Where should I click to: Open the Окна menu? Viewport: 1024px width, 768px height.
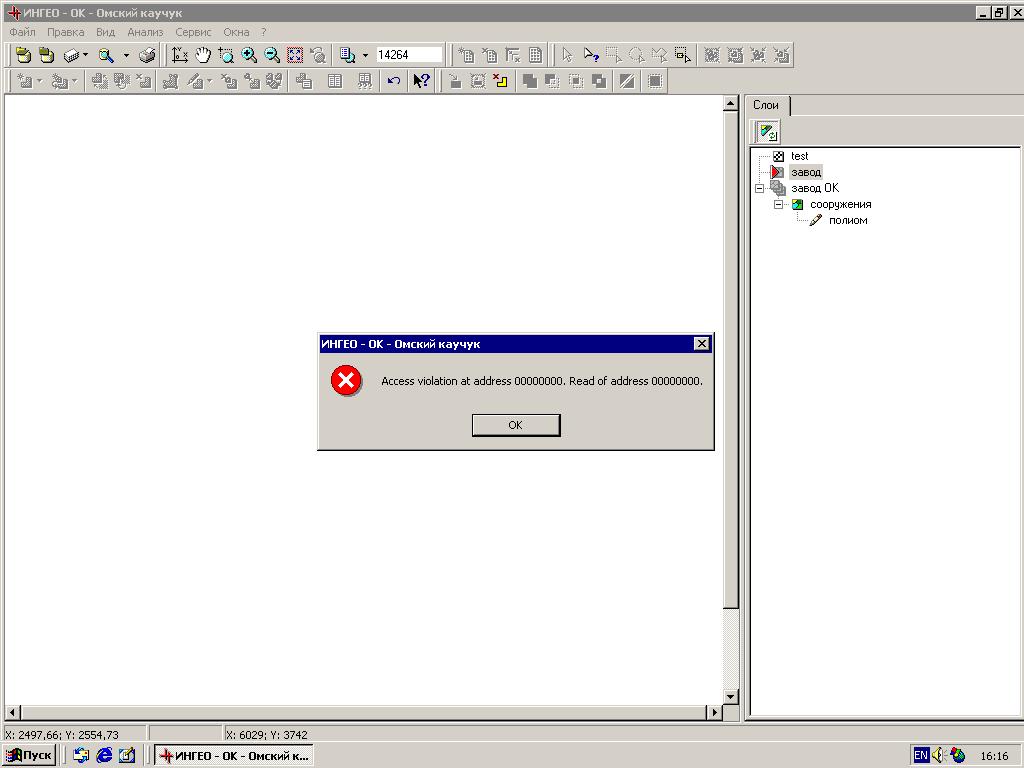coord(236,32)
